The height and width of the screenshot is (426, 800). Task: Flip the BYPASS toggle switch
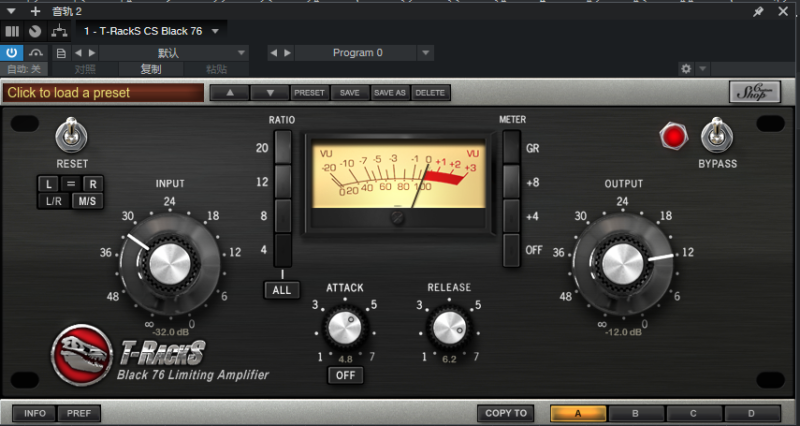click(x=717, y=135)
